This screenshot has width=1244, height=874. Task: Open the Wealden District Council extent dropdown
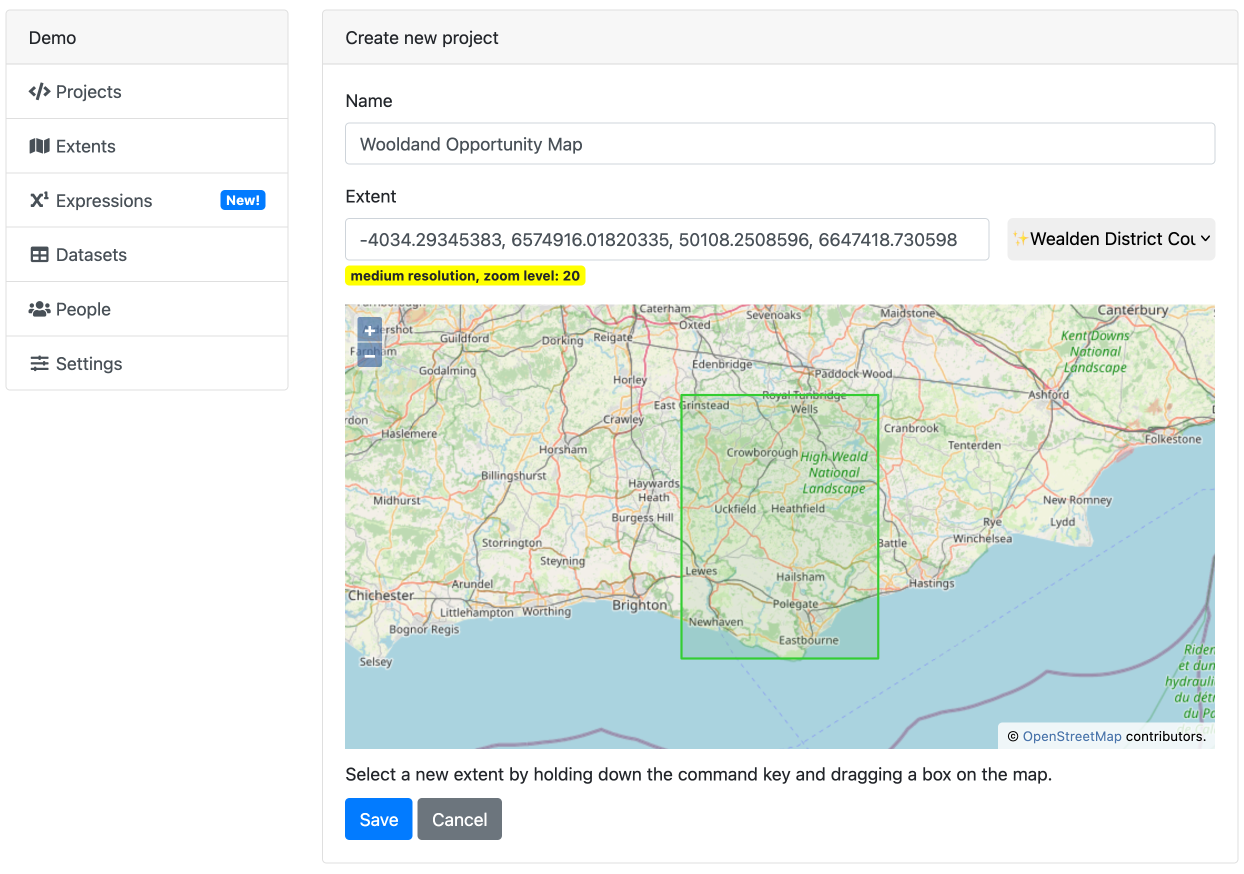pyautogui.click(x=1110, y=239)
